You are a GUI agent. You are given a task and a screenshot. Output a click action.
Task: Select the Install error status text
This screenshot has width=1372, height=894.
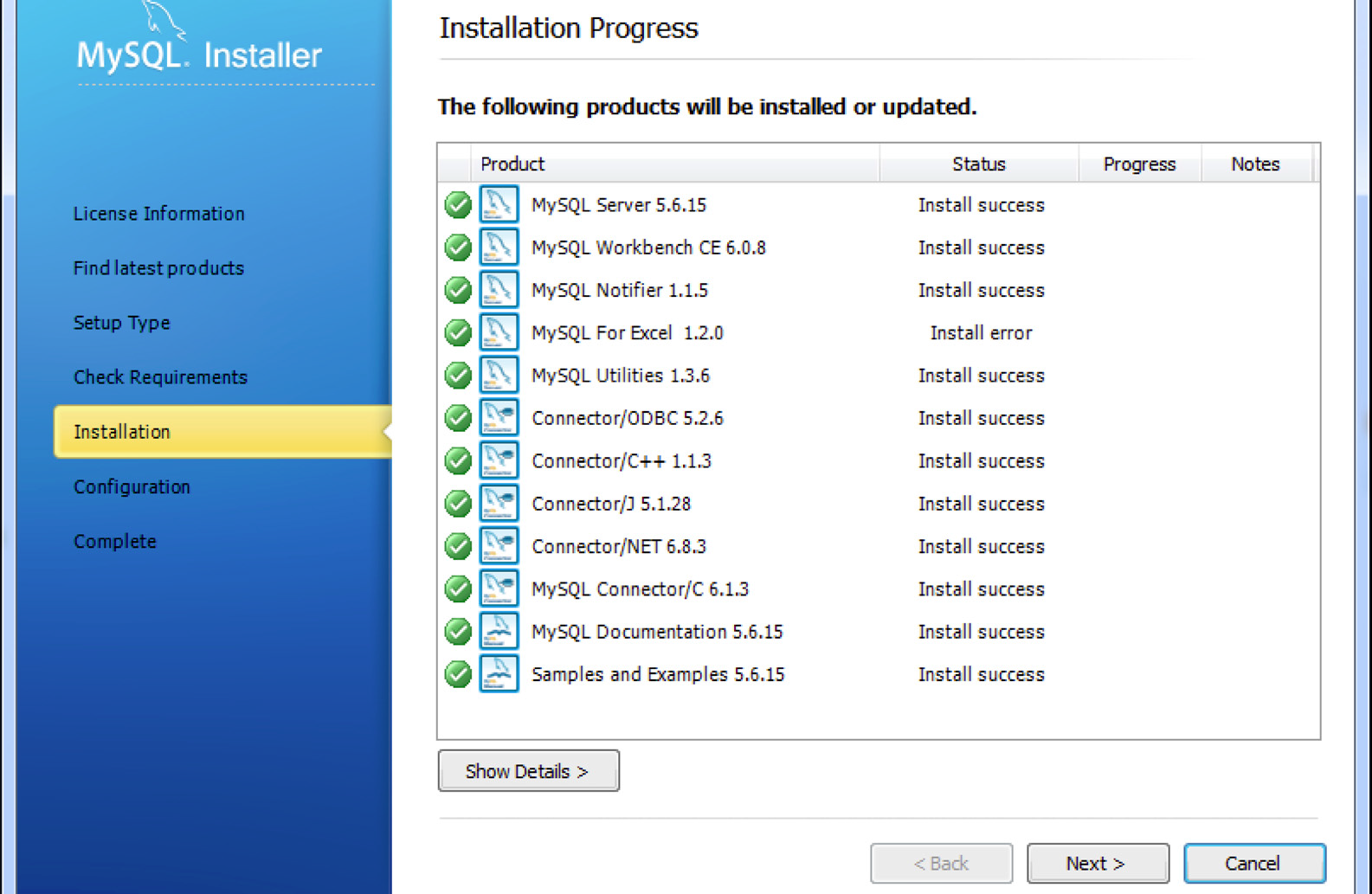click(x=981, y=333)
